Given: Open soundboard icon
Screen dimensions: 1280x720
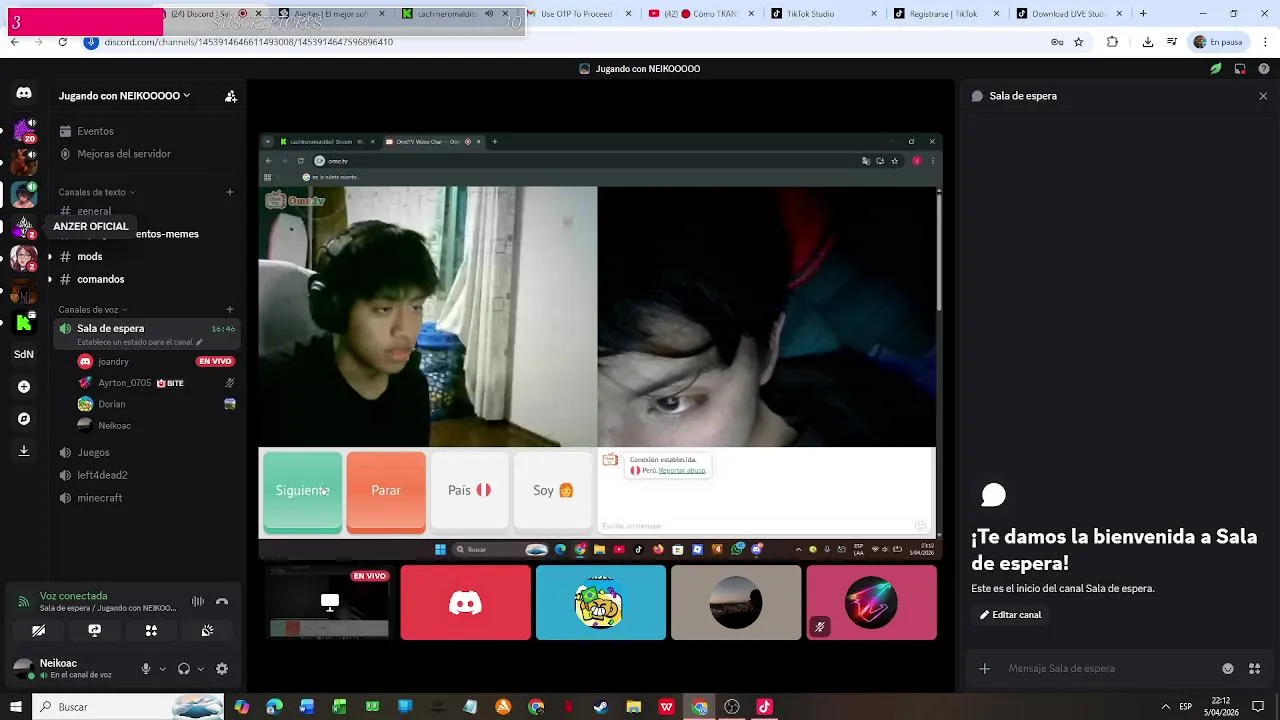Looking at the screenshot, I should click(x=207, y=631).
